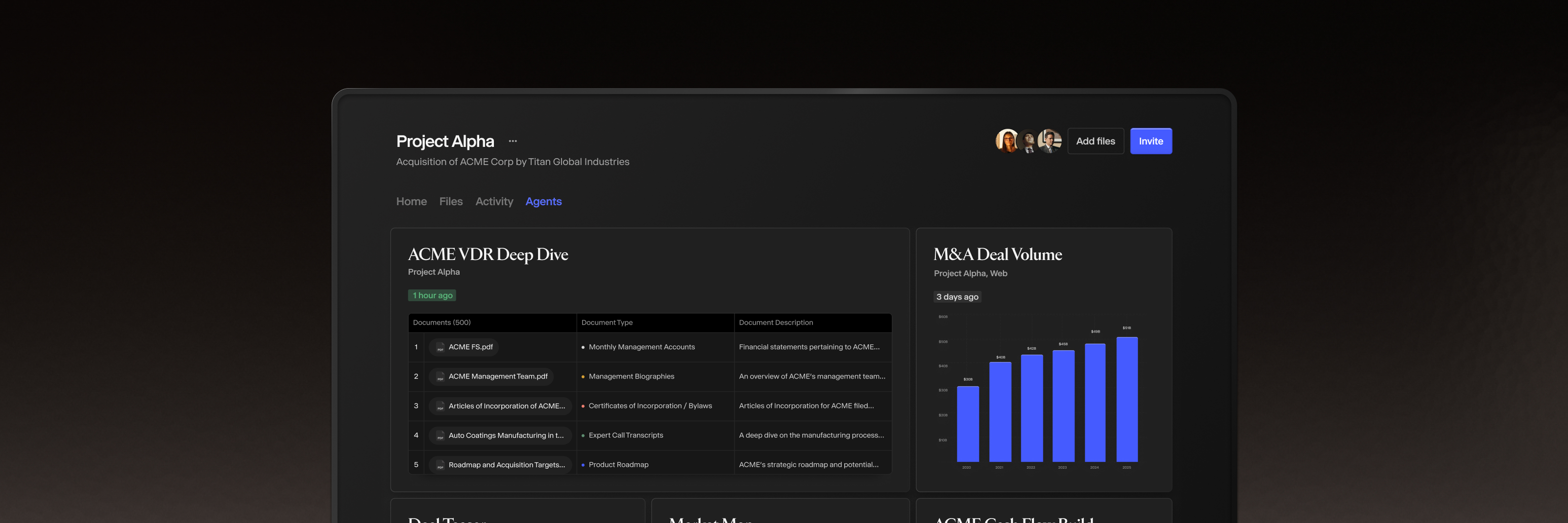Switch to the Files tab
The width and height of the screenshot is (1568, 523).
pyautogui.click(x=451, y=201)
